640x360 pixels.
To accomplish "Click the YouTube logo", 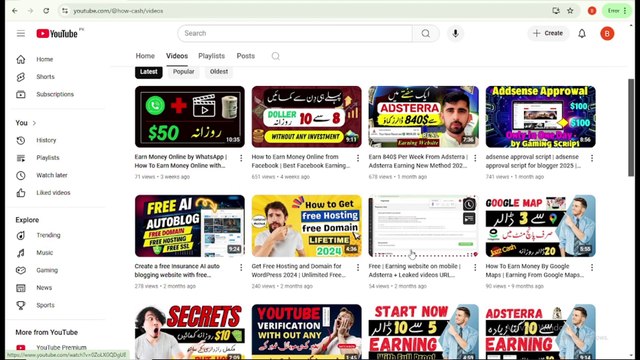I will [x=57, y=33].
